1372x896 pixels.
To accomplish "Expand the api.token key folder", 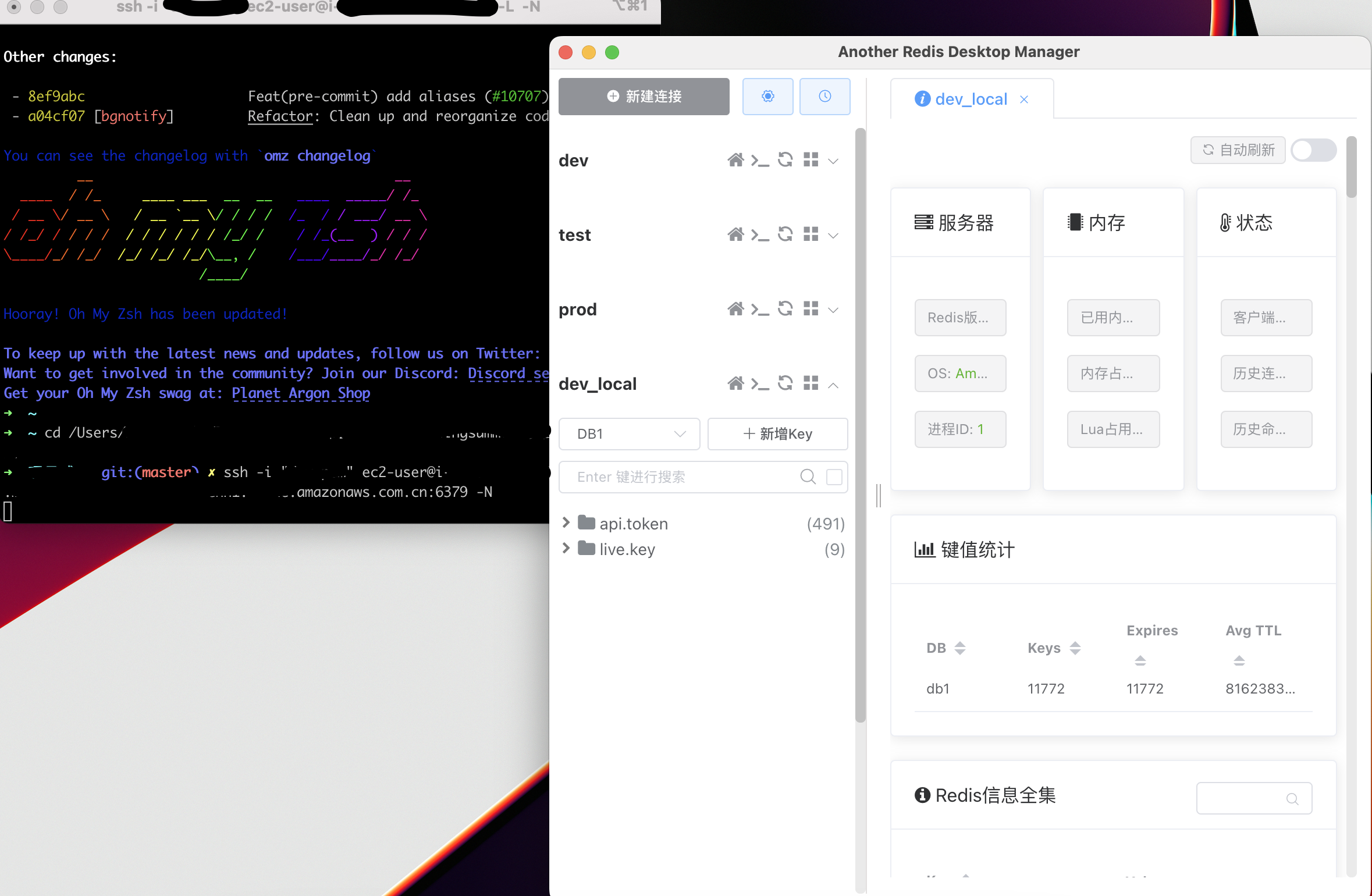I will coord(565,523).
